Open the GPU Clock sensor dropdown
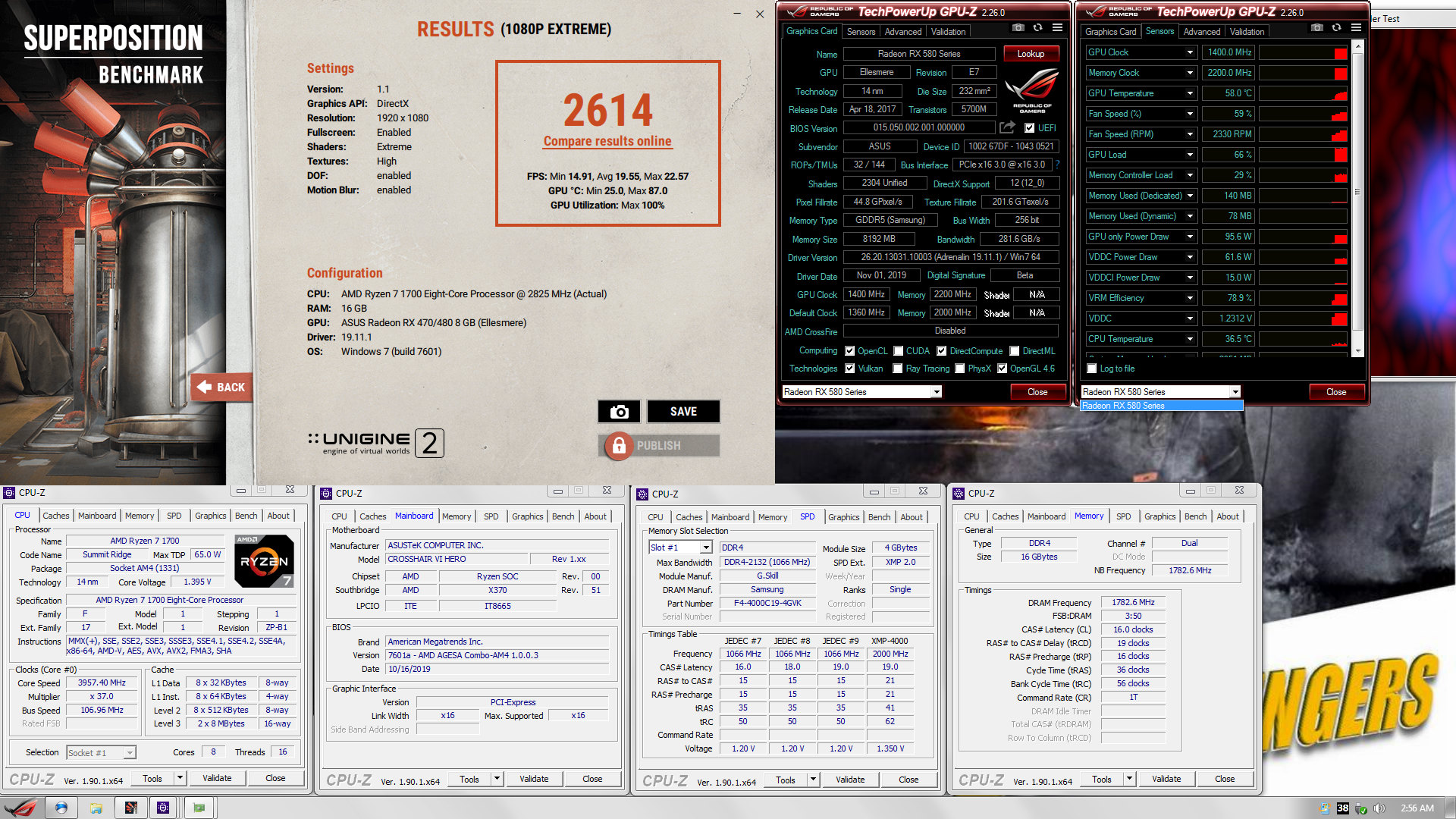 click(x=1190, y=52)
